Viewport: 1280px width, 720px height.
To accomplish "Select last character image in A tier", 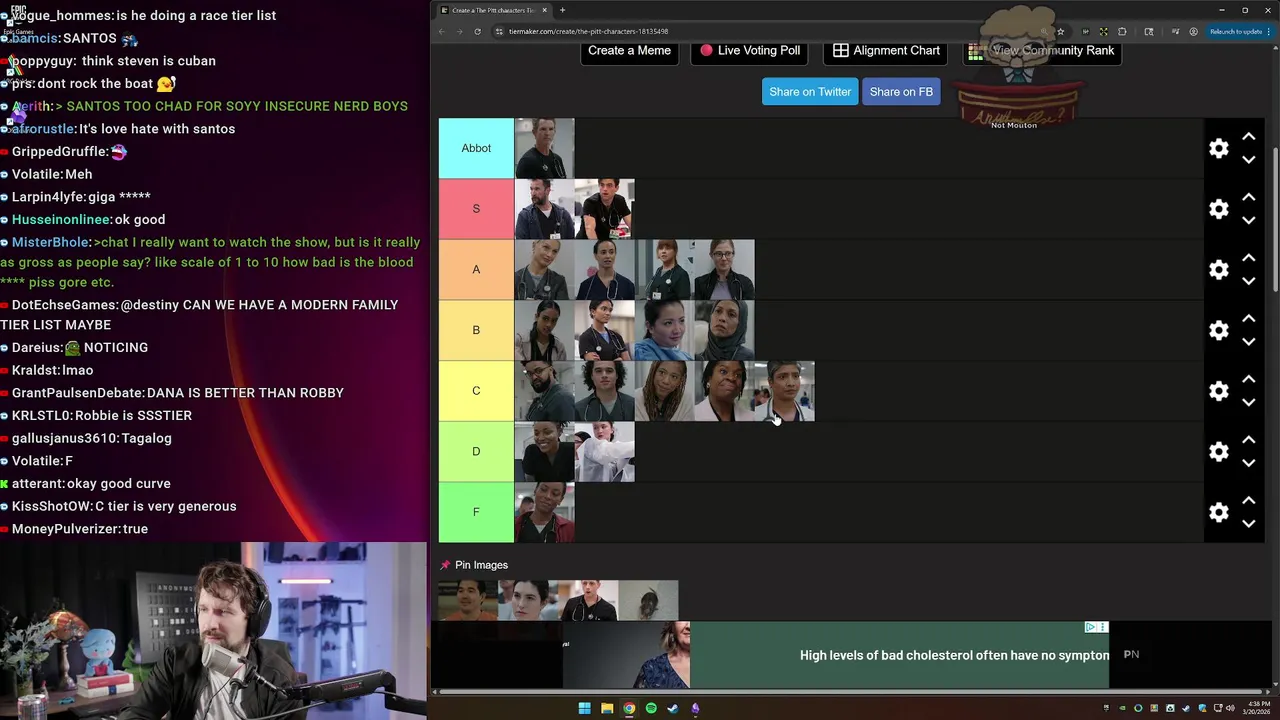I will tap(725, 270).
